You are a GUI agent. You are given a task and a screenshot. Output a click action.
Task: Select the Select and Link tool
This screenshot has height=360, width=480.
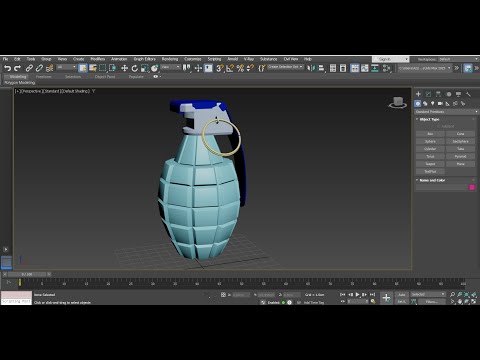click(29, 68)
